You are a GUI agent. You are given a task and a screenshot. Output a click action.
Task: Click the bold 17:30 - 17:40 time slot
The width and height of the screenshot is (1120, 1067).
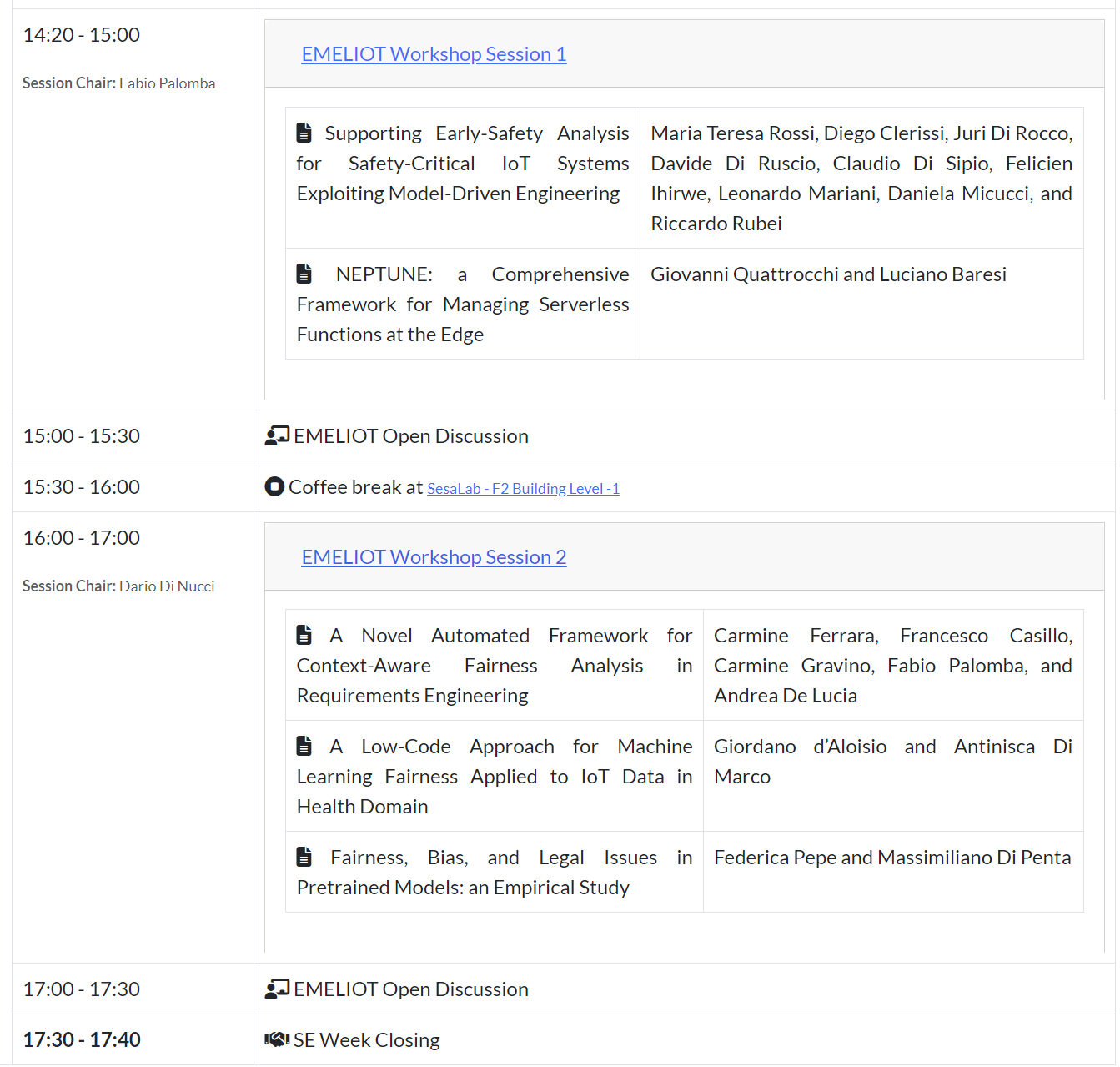coord(82,1040)
